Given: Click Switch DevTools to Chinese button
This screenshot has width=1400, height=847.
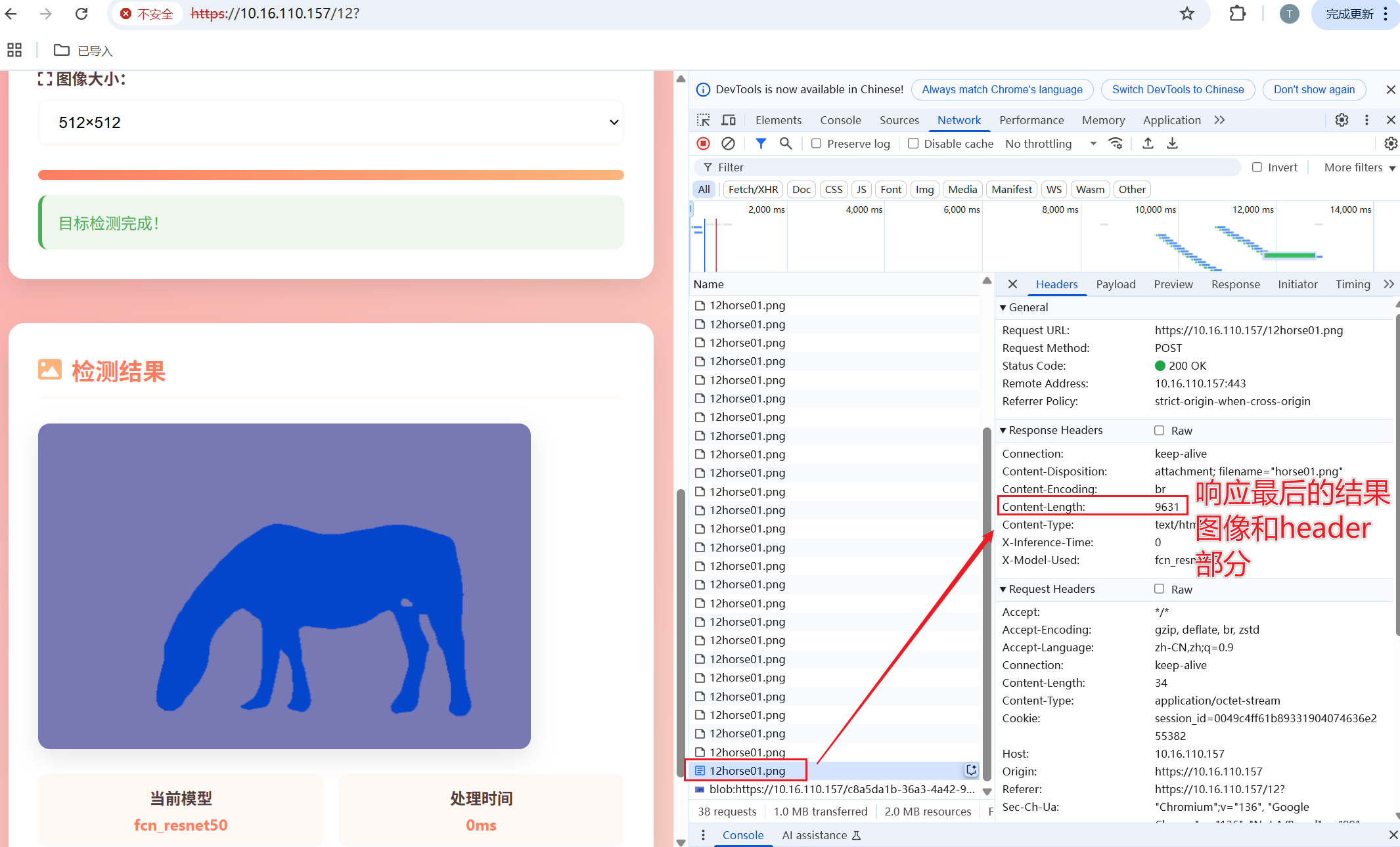Looking at the screenshot, I should click(1177, 89).
